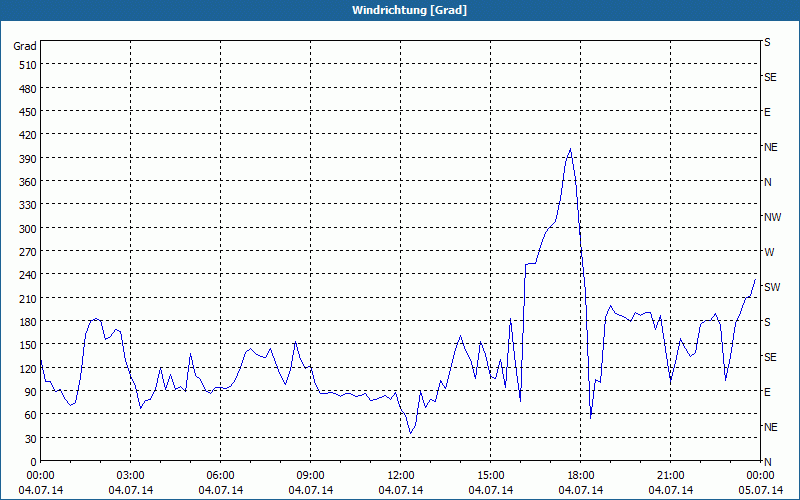Click the 18:00 time label
This screenshot has width=800, height=500.
click(581, 476)
